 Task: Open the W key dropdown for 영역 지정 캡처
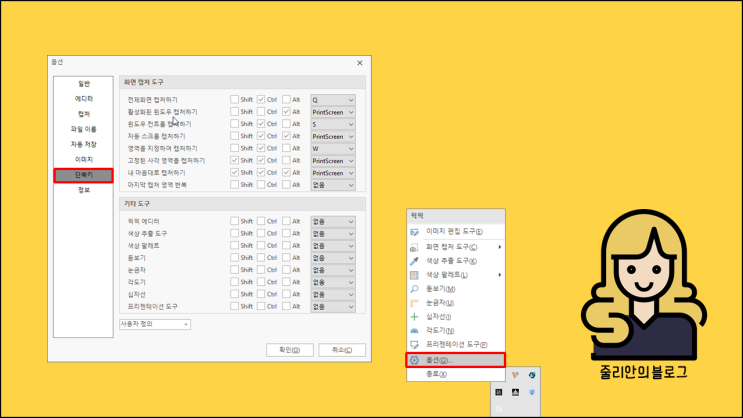333,149
